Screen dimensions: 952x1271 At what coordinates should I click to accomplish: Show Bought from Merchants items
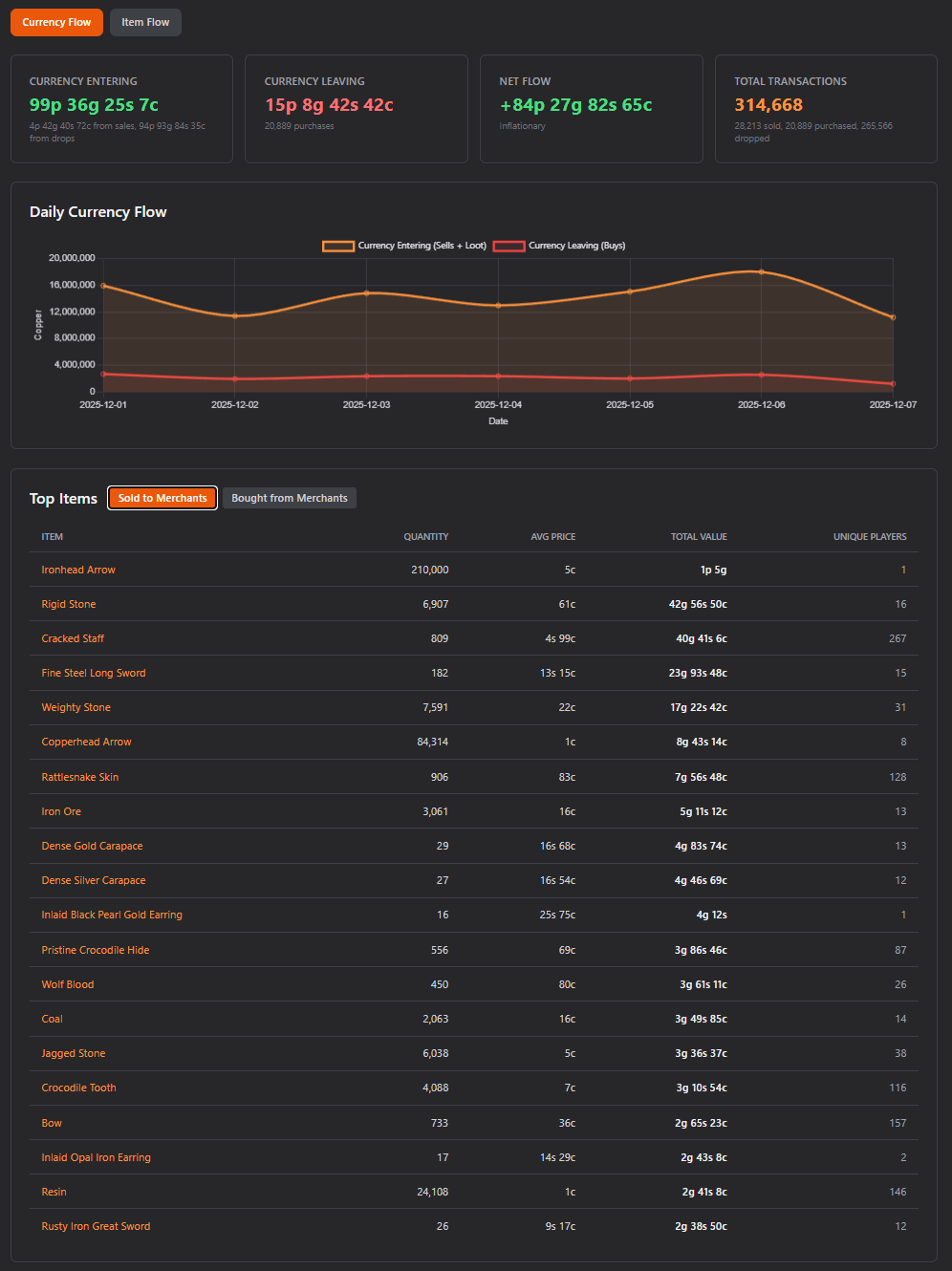click(290, 498)
